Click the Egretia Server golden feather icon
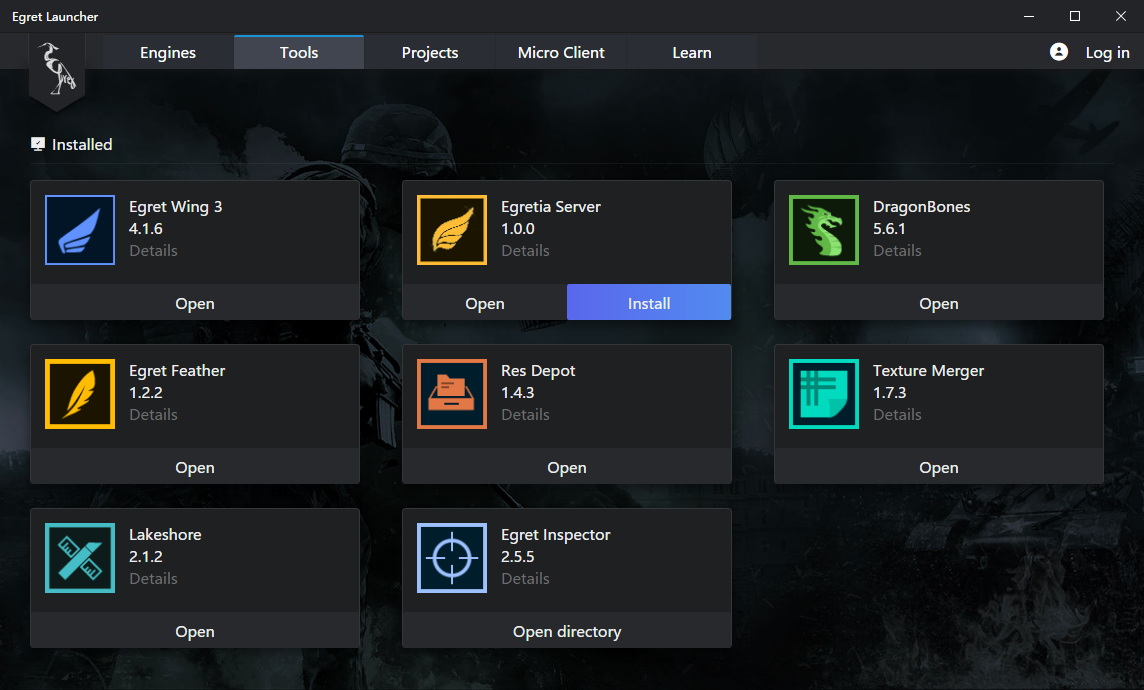Image resolution: width=1144 pixels, height=690 pixels. click(x=452, y=230)
